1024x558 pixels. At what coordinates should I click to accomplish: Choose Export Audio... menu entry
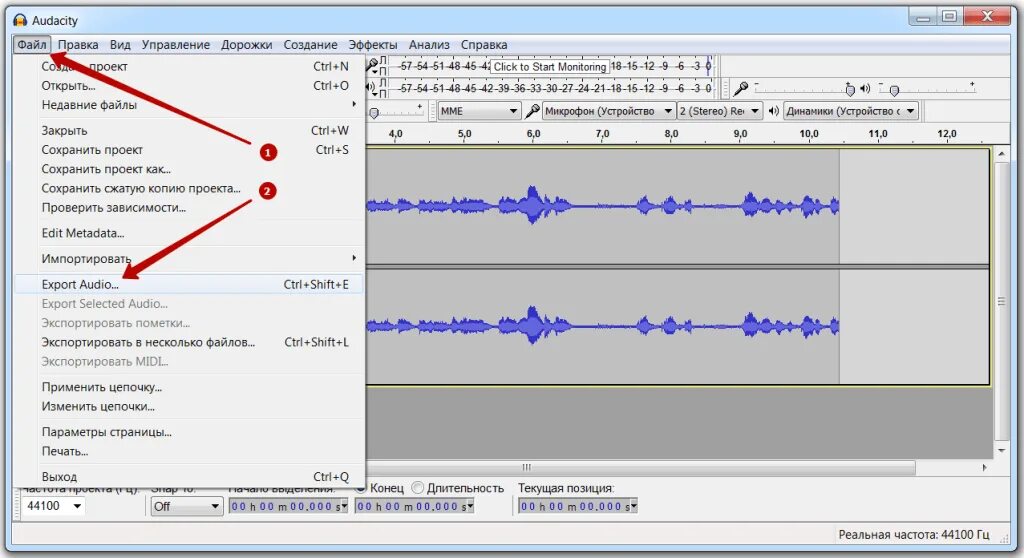click(189, 284)
